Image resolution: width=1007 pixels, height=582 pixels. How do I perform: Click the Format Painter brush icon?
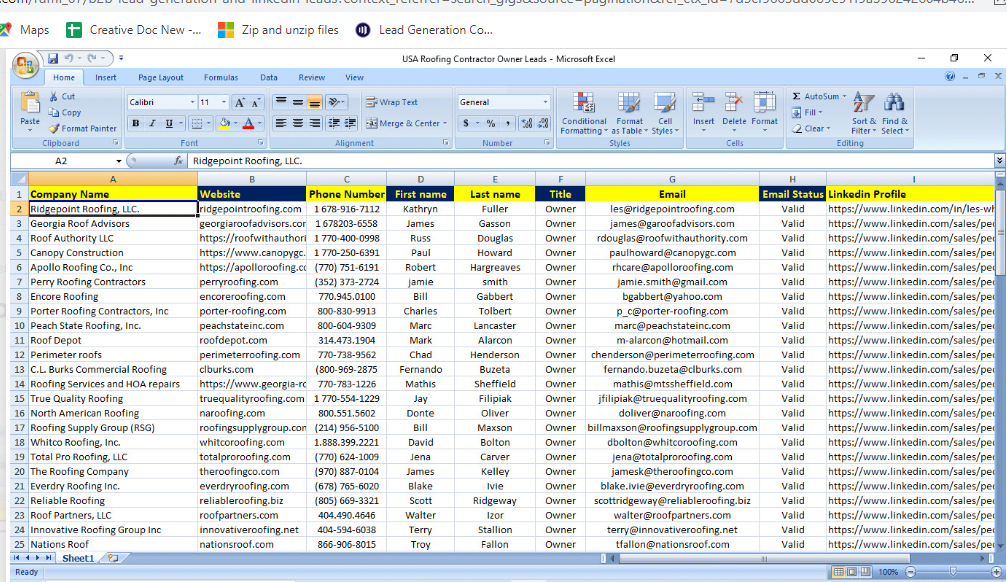coord(55,128)
